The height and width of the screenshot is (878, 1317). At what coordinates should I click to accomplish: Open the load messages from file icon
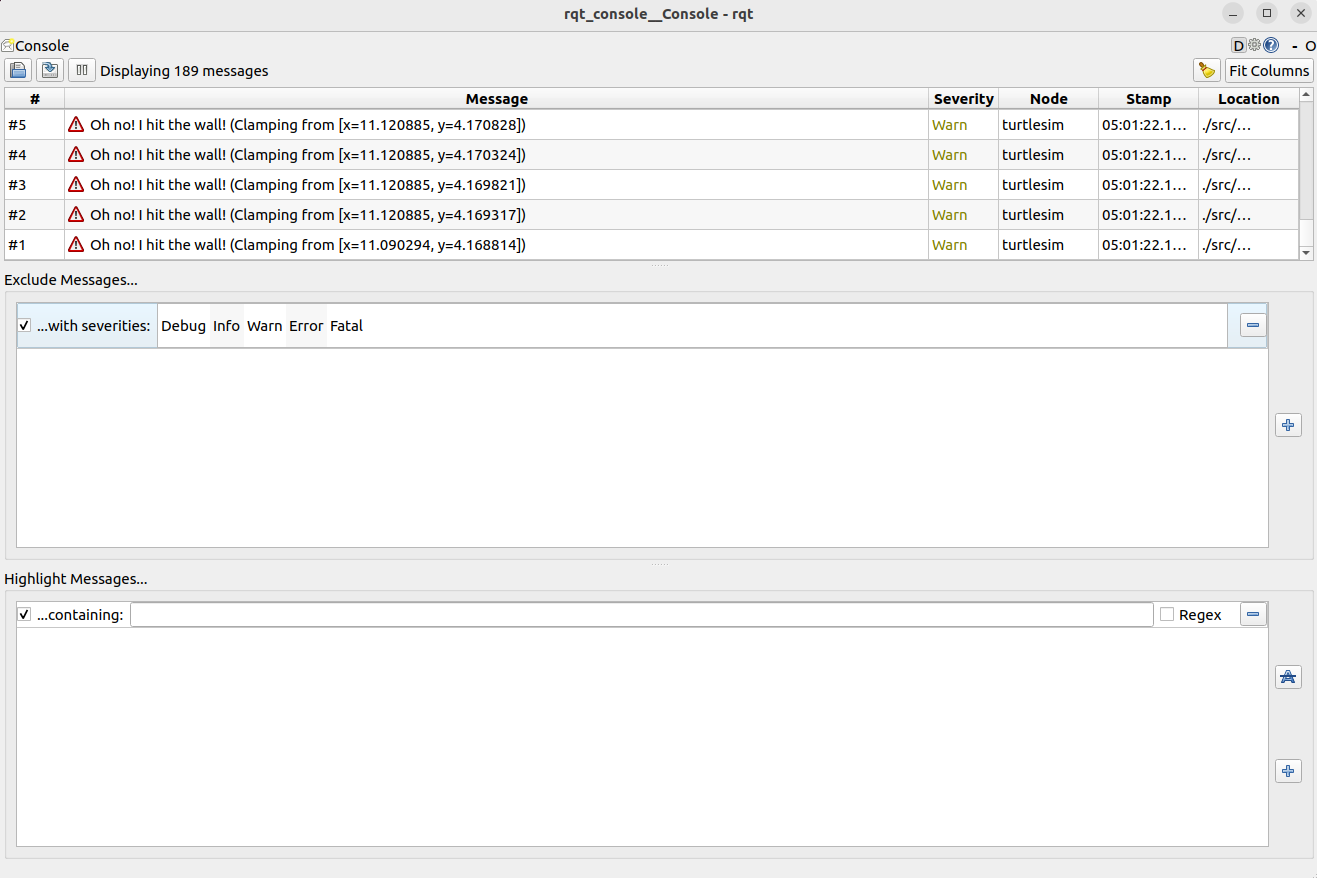tap(18, 70)
